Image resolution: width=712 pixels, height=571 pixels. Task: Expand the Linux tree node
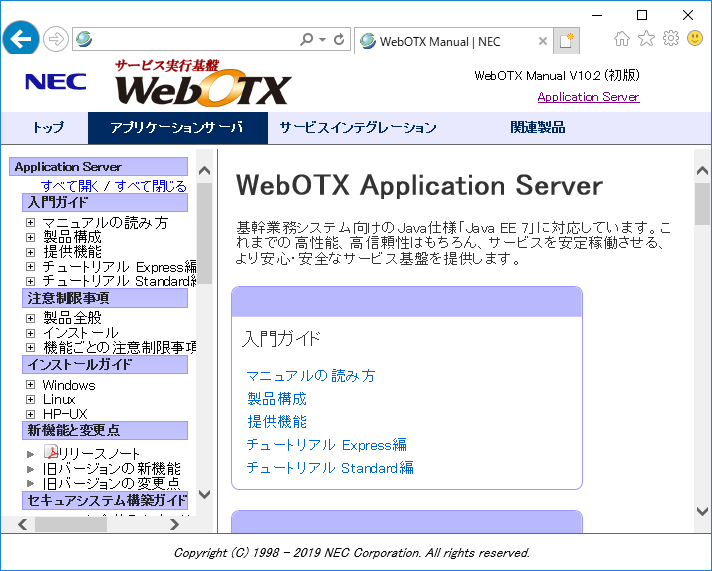(31, 399)
